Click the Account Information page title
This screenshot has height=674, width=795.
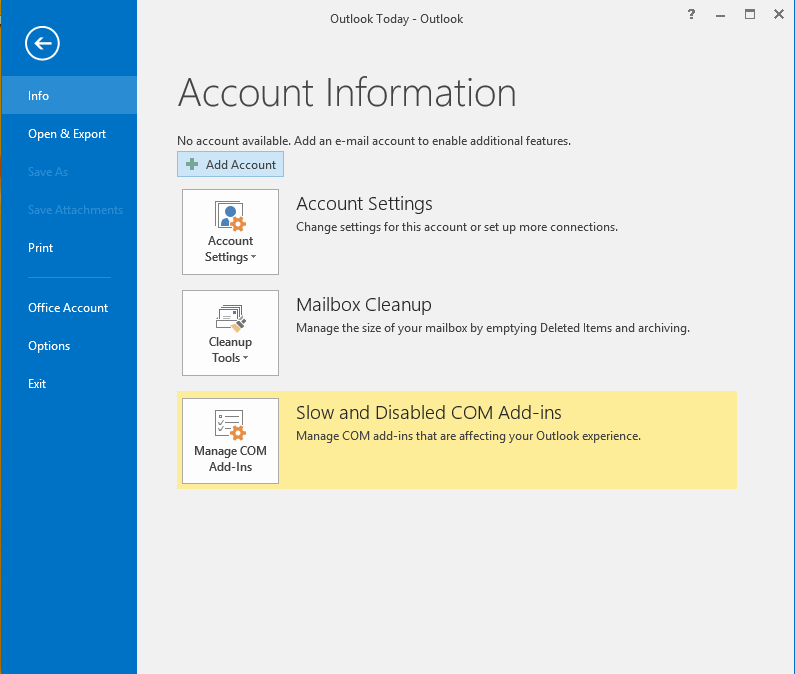(347, 93)
